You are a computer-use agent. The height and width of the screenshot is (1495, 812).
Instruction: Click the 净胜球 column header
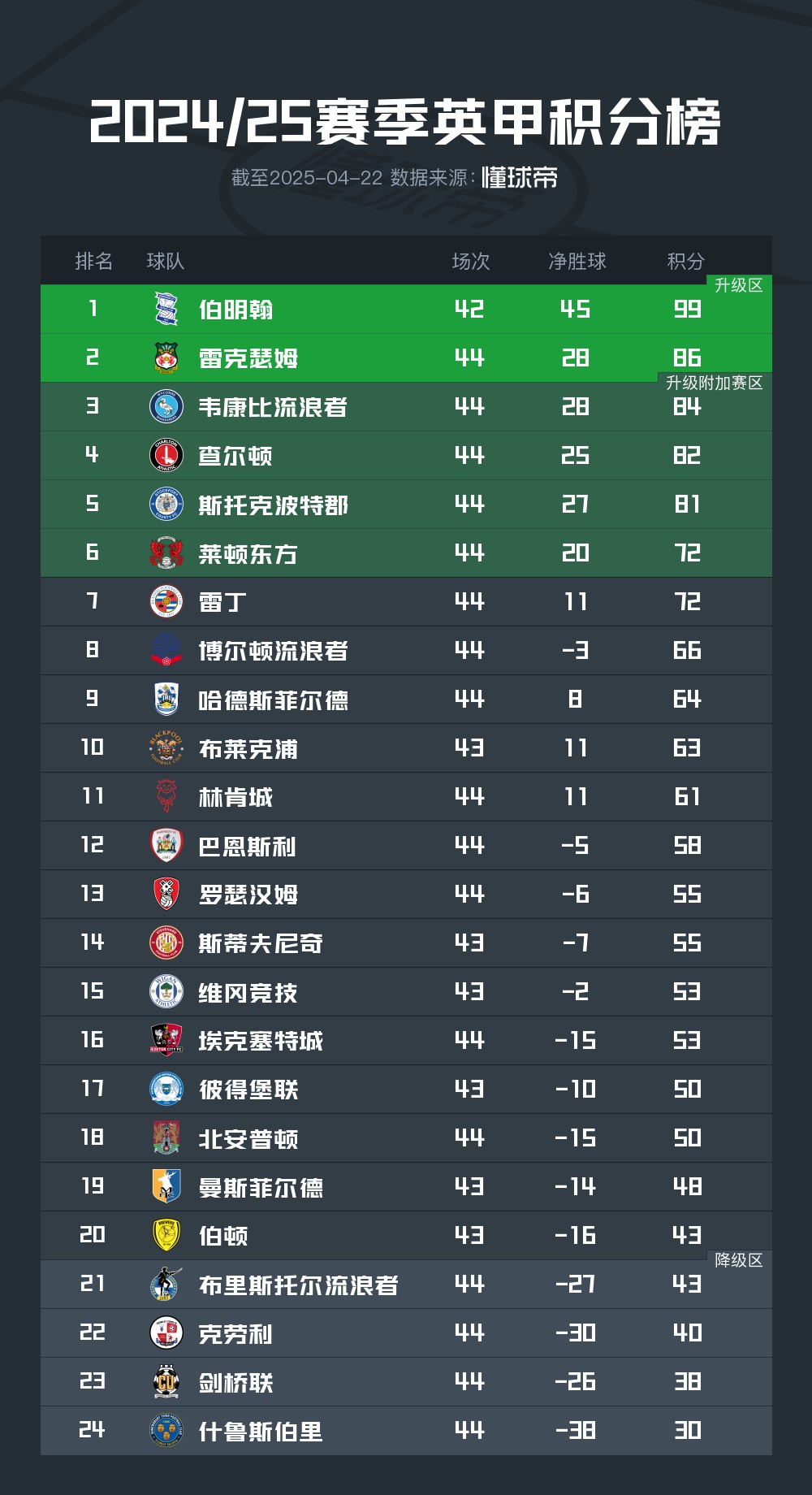577,261
